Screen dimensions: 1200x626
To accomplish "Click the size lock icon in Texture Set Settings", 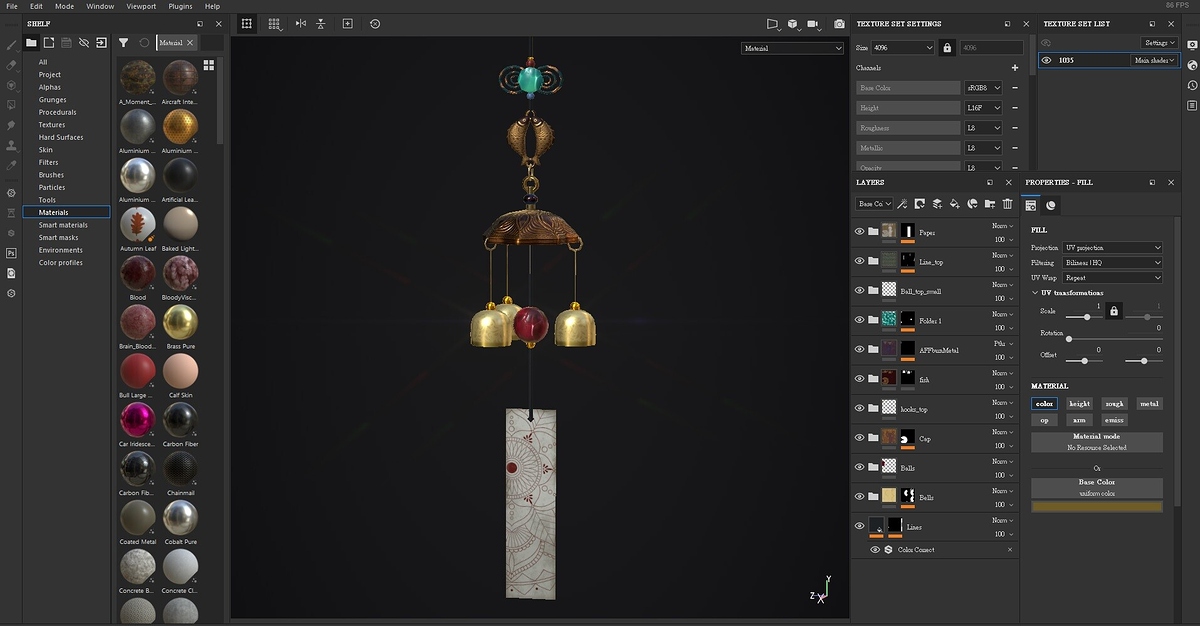I will tap(946, 47).
